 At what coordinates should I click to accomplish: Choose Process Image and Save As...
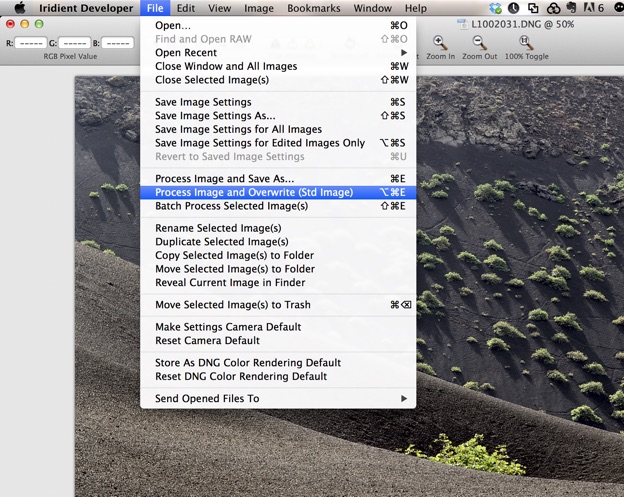pyautogui.click(x=278, y=179)
